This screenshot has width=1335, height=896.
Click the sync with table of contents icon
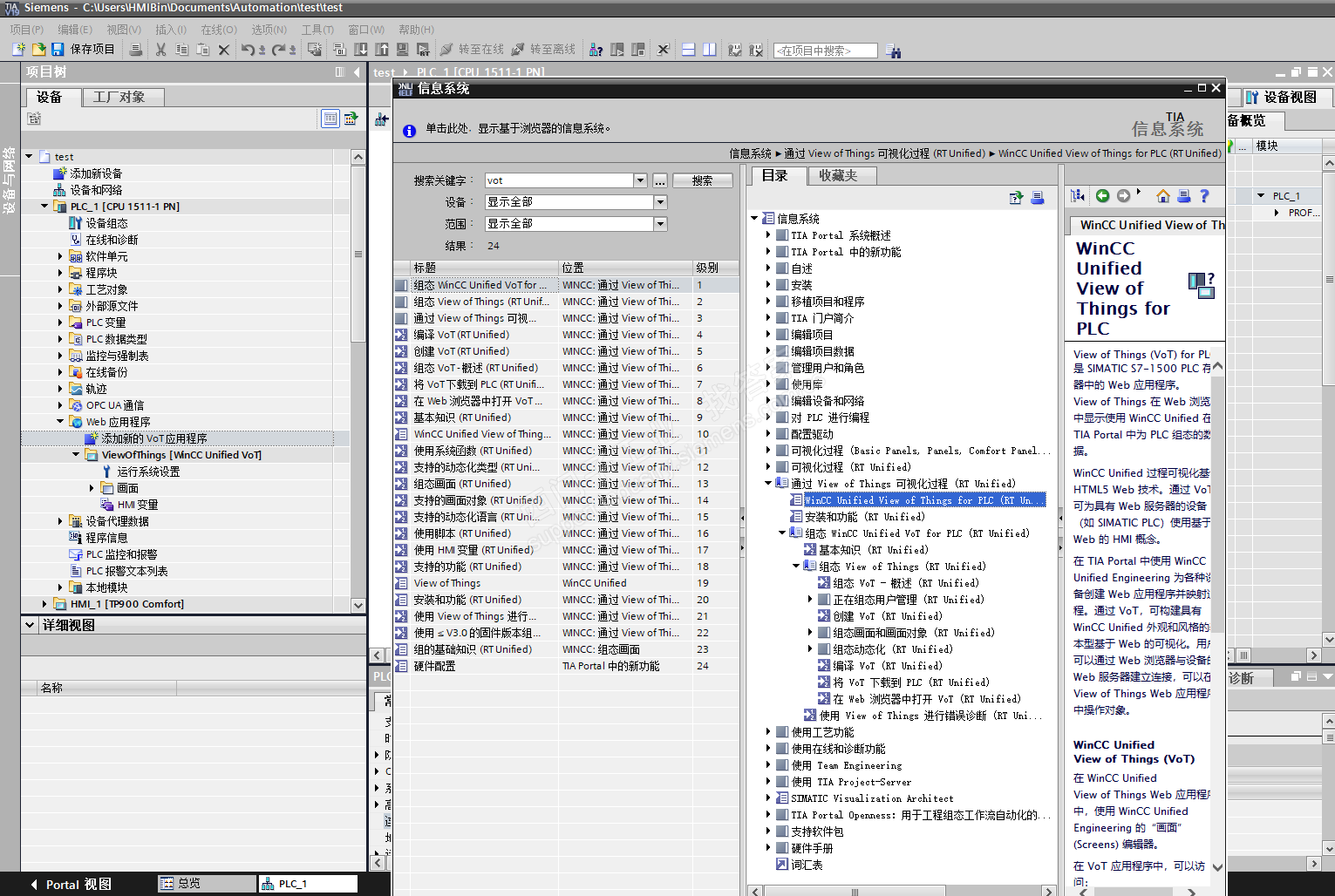[x=1078, y=196]
